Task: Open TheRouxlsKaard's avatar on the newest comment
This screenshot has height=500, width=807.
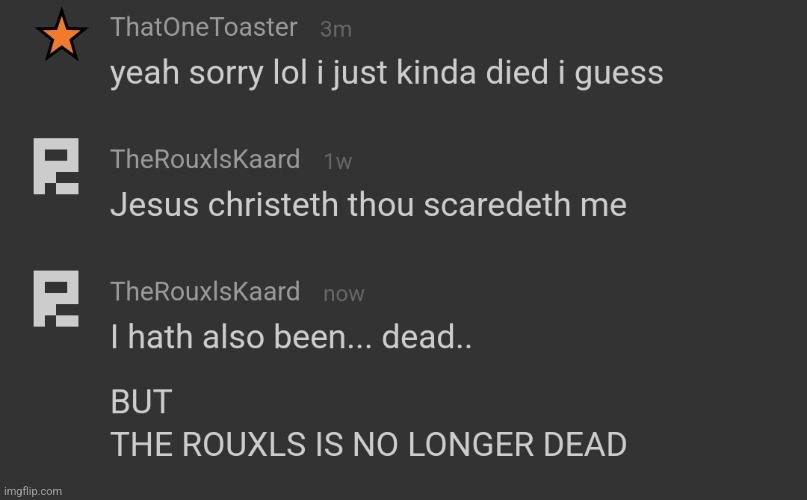Action: tap(56, 298)
